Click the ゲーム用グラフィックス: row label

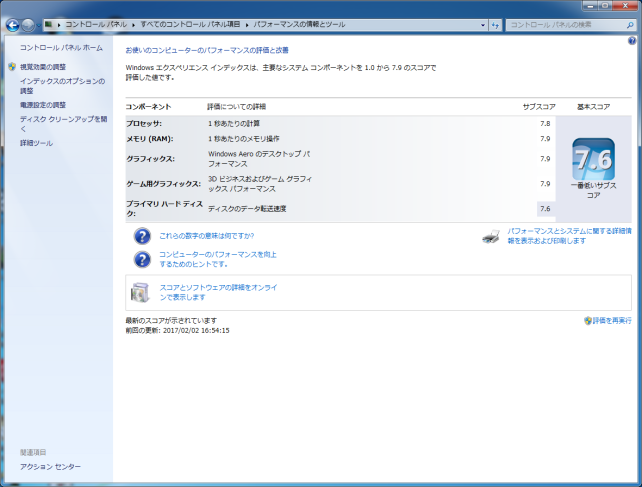[x=163, y=184]
